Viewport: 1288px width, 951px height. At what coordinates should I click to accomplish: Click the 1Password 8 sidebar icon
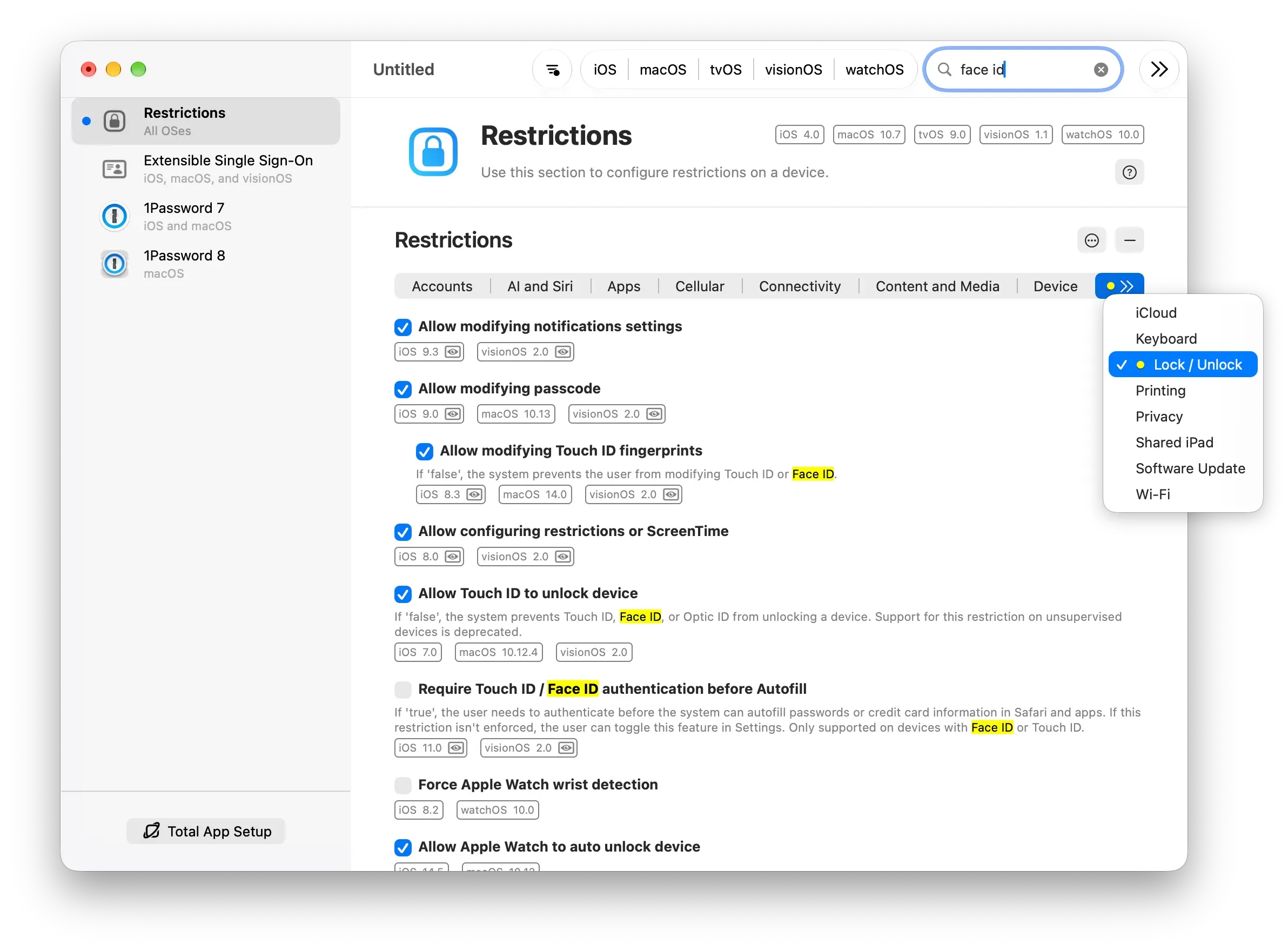[x=115, y=264]
